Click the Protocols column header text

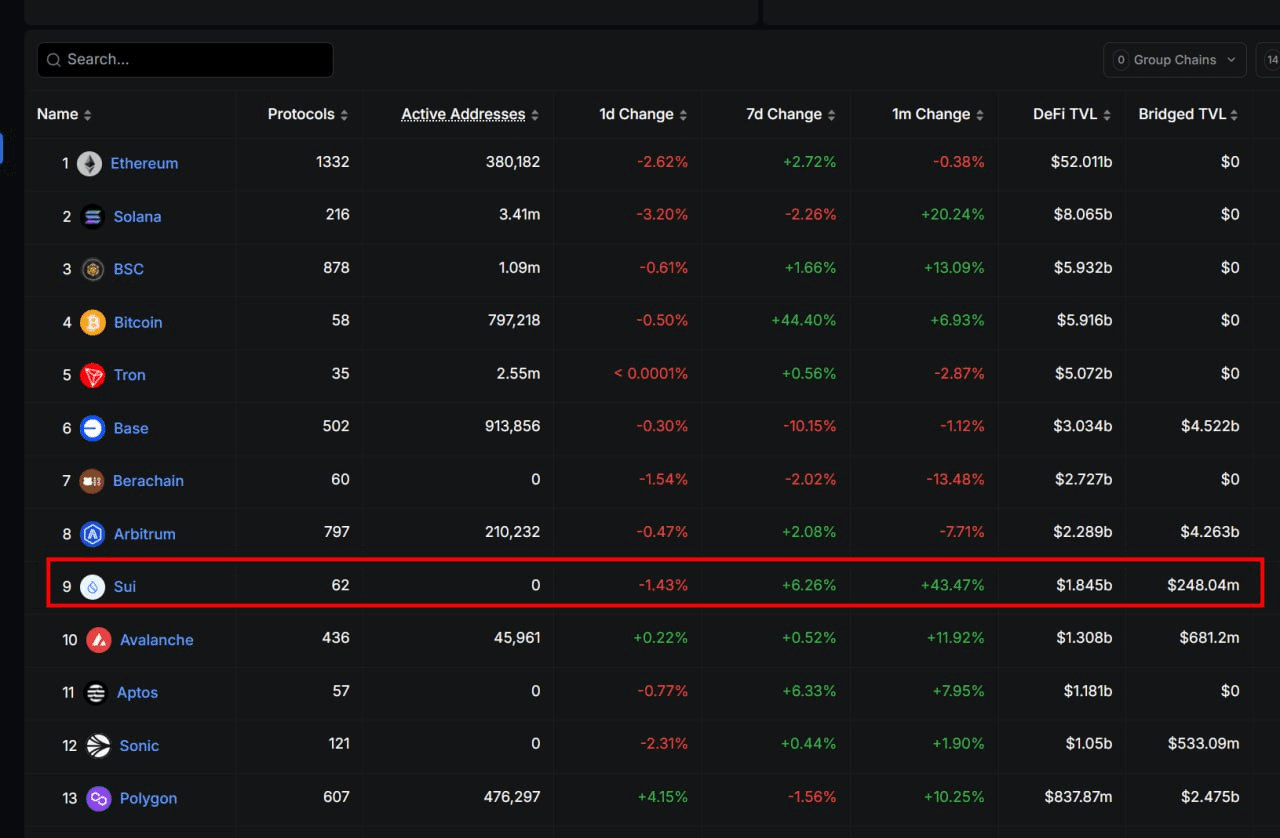301,114
